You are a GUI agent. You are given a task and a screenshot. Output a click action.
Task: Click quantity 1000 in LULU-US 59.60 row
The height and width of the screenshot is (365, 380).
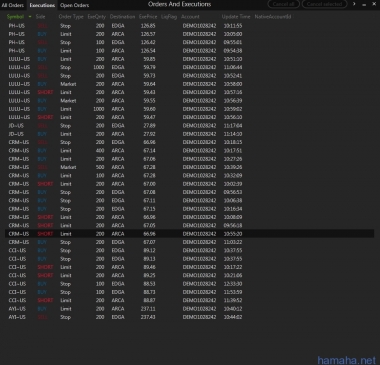[x=99, y=109]
